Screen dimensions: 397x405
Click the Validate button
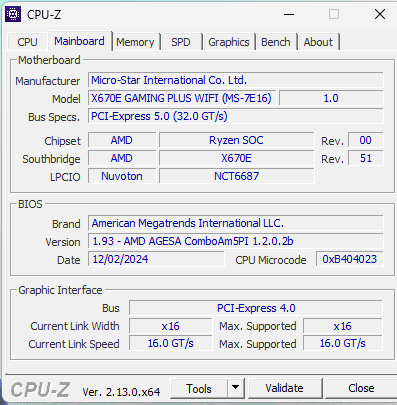[284, 388]
